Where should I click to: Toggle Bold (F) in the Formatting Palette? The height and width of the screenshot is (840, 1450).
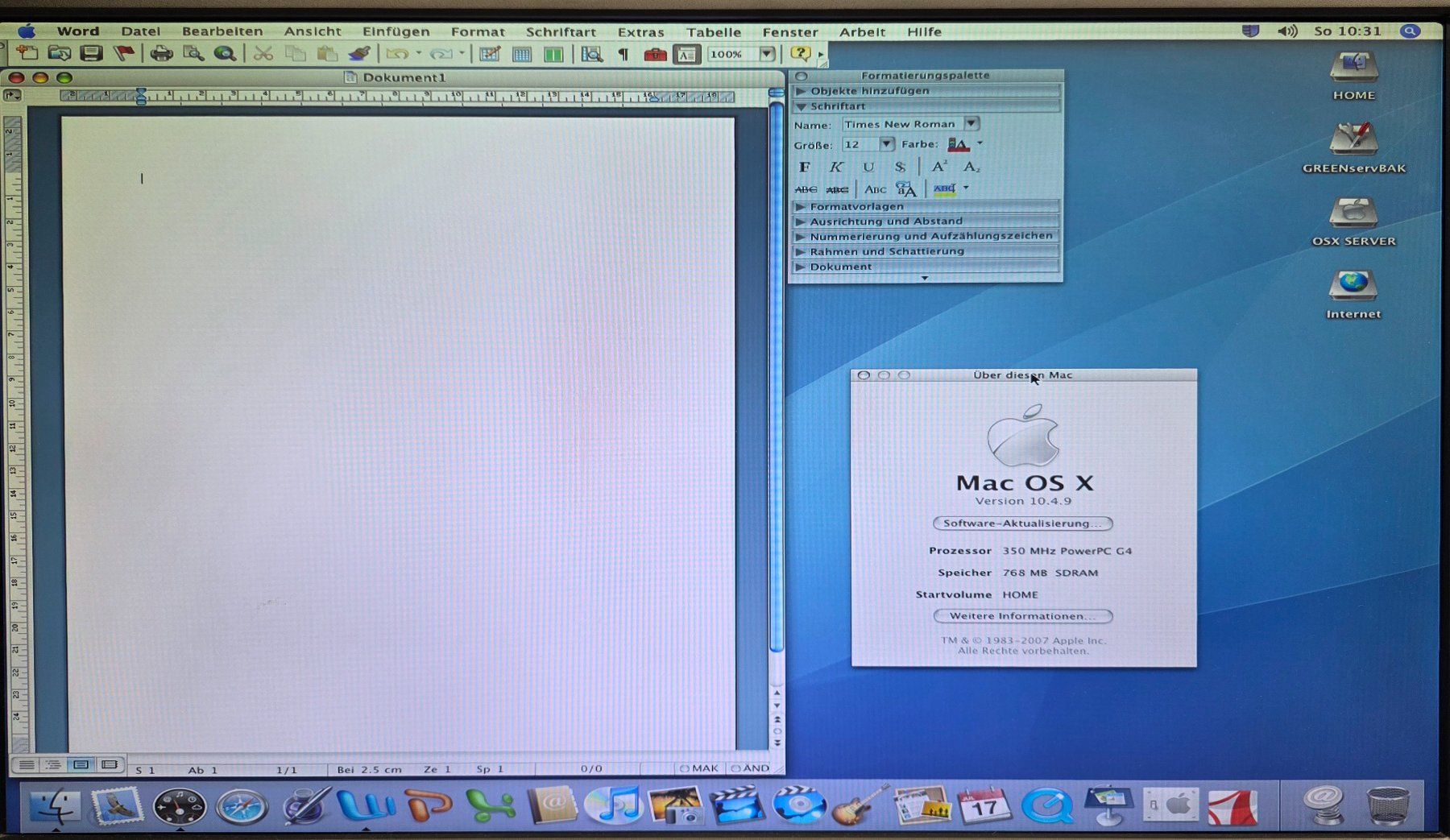click(804, 167)
